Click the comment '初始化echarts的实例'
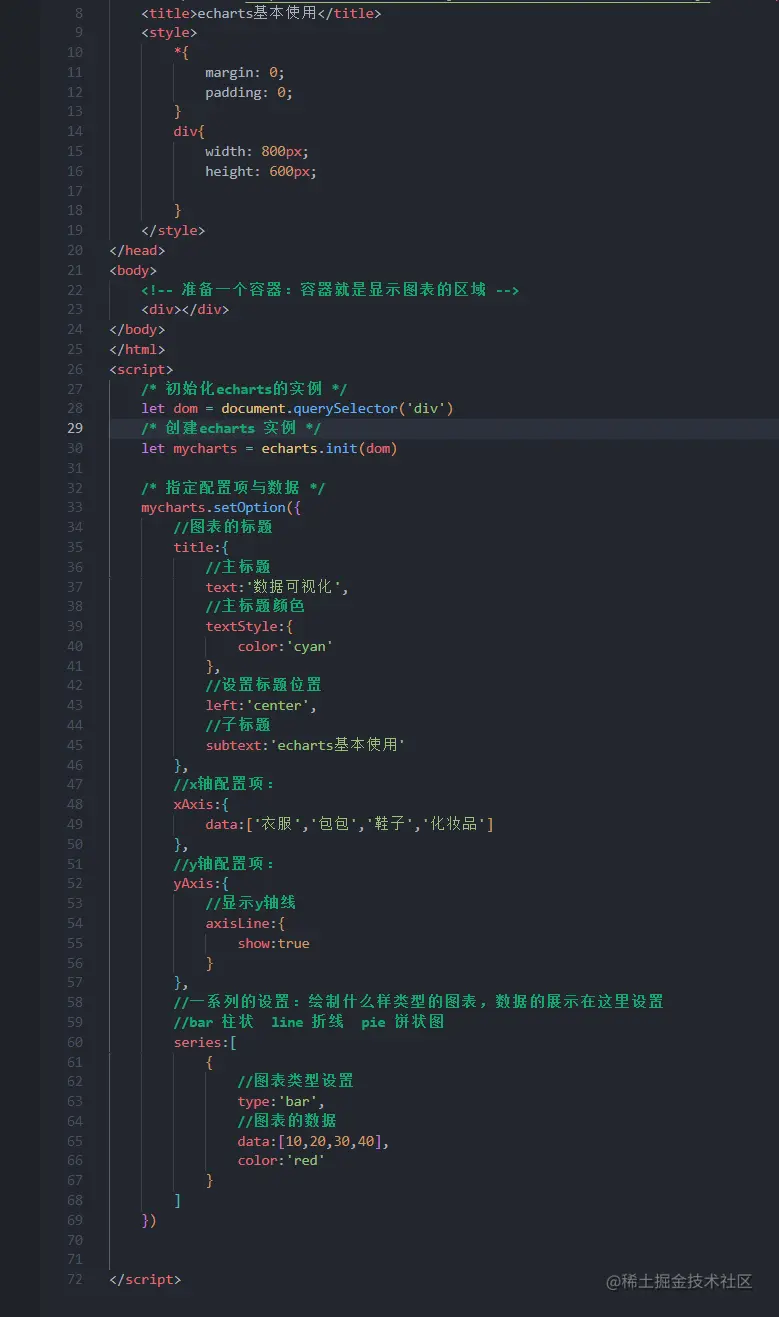The width and height of the screenshot is (779, 1317). point(244,389)
